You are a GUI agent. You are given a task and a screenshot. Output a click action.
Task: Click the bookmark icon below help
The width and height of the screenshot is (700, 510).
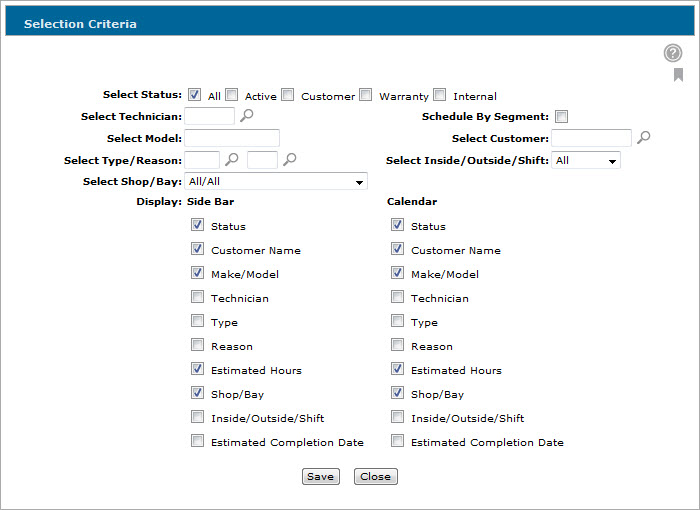click(x=678, y=75)
